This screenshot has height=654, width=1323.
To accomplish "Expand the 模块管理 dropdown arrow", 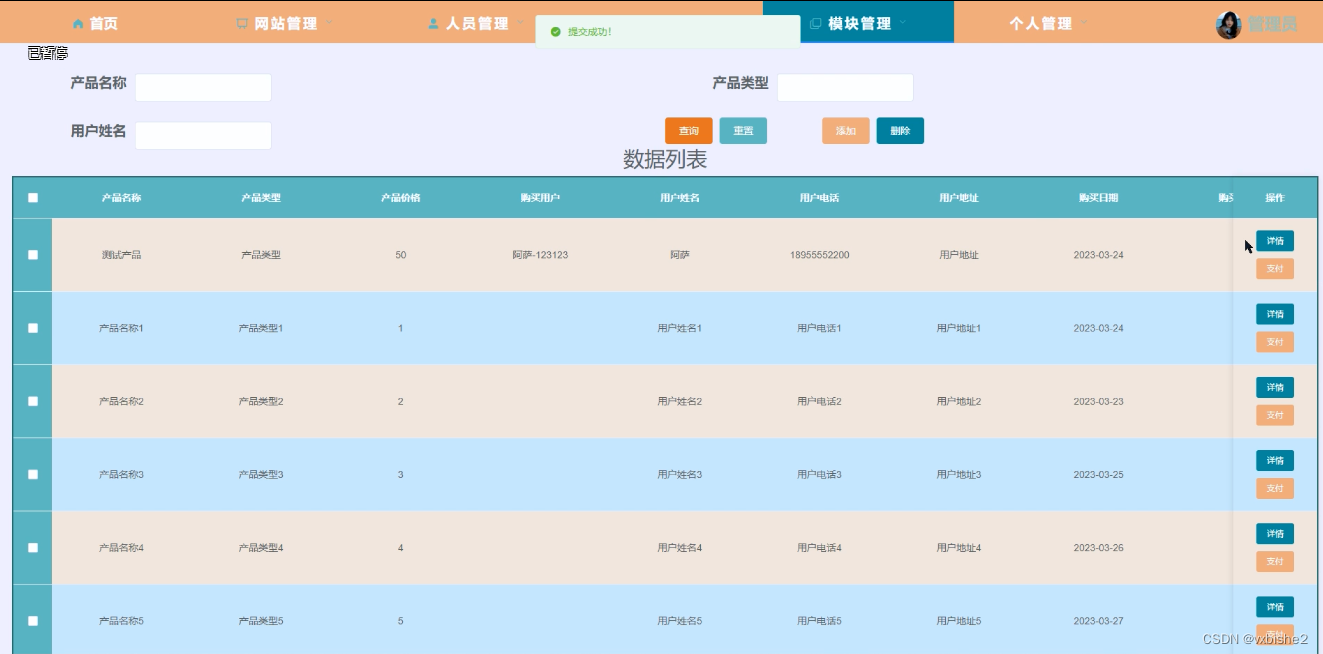I will point(903,23).
